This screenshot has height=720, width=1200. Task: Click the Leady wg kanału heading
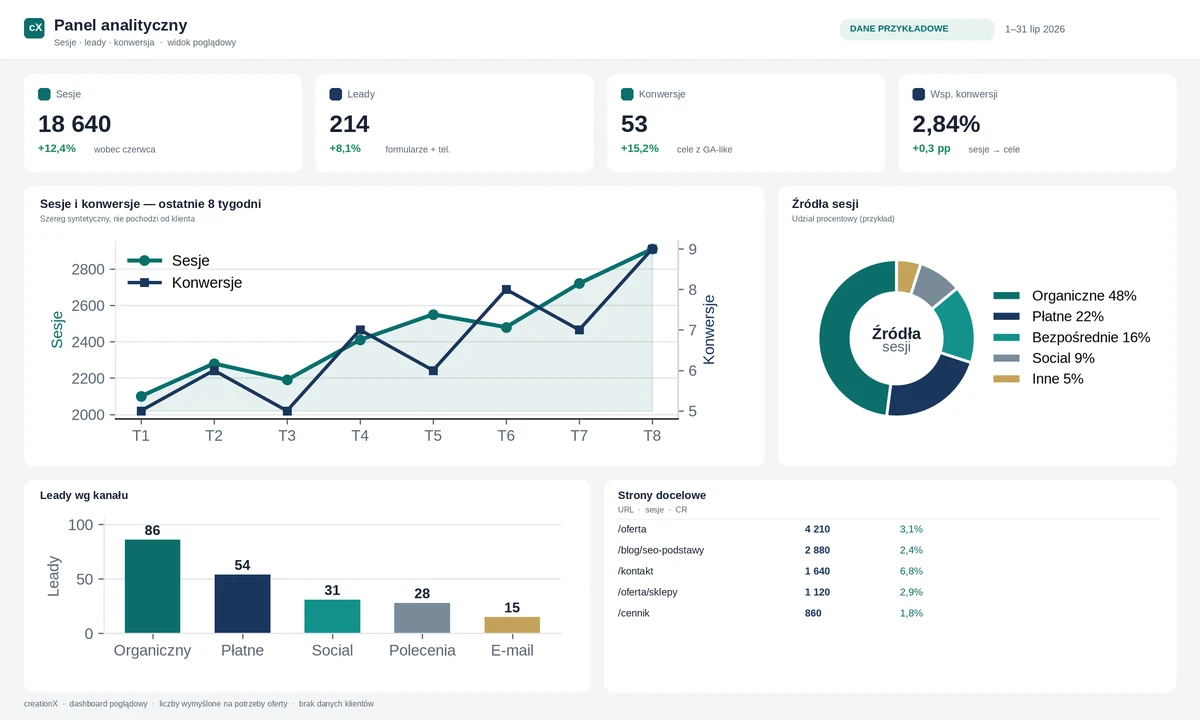[x=84, y=495]
